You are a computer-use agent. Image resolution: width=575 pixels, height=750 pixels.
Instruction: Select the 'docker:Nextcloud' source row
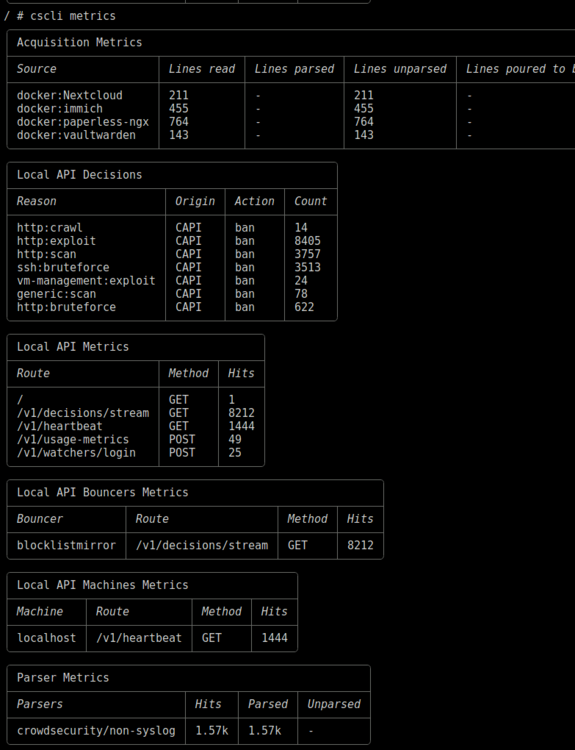point(70,95)
